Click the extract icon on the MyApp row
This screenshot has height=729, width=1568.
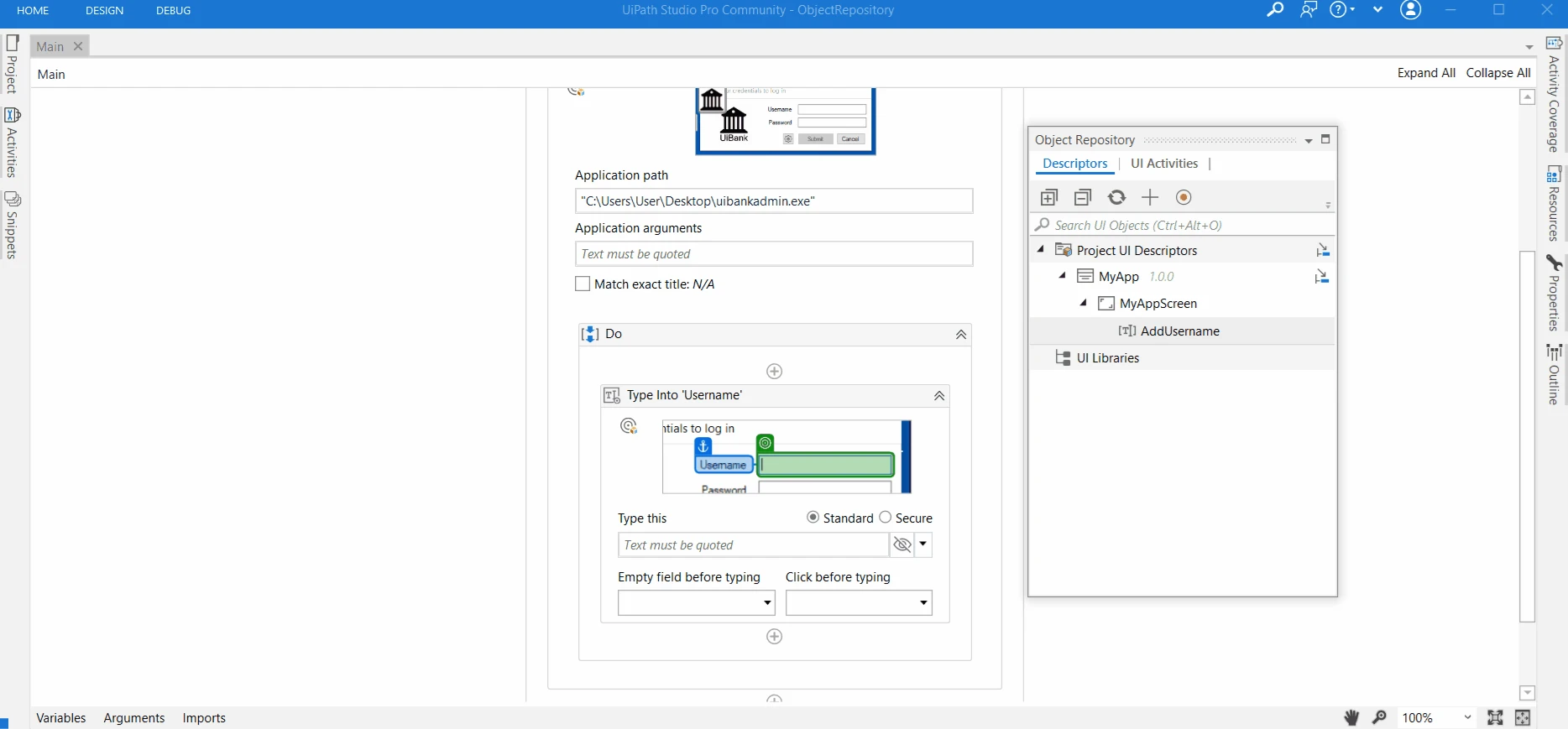1322,276
